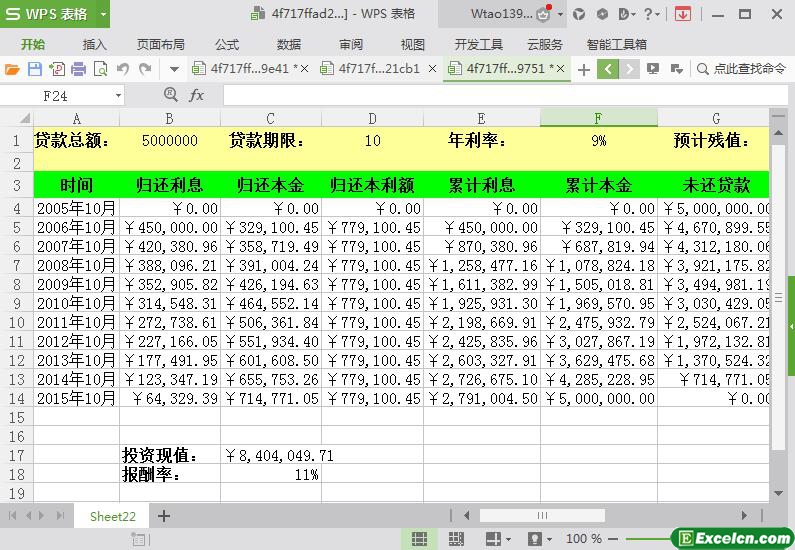Image resolution: width=795 pixels, height=550 pixels.
Task: Select cell containing ¥8,404,049.71
Action: (271, 455)
